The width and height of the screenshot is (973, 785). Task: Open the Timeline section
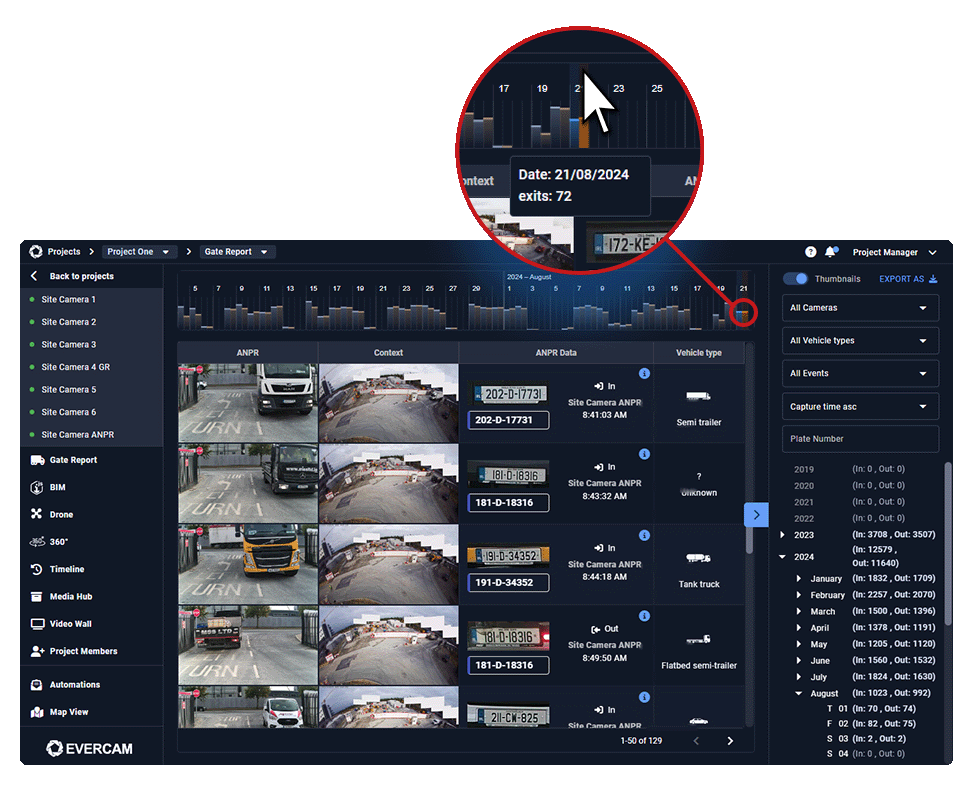pyautogui.click(x=66, y=568)
